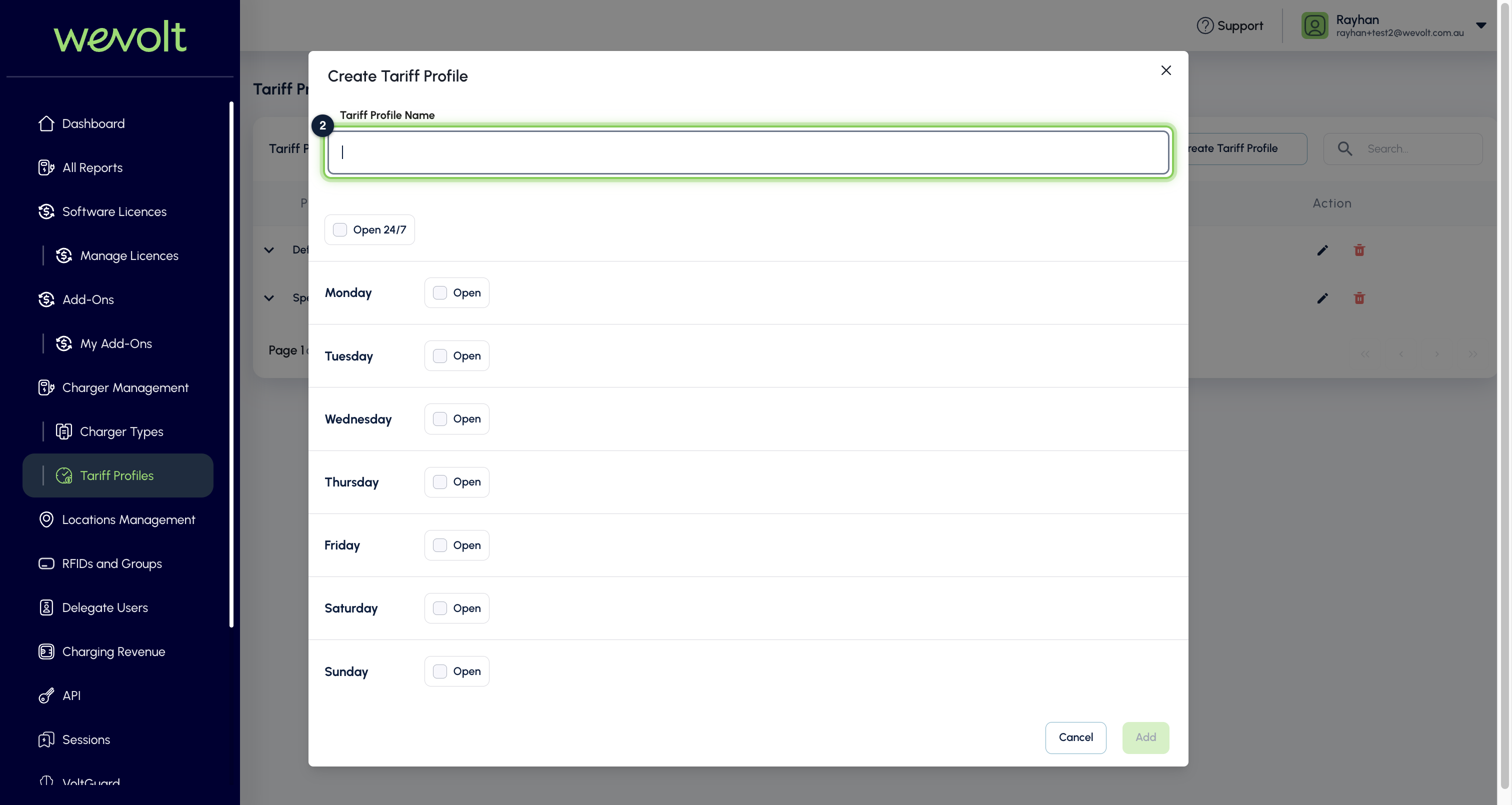Image resolution: width=1512 pixels, height=805 pixels.
Task: Click the Support question mark icon
Action: tap(1205, 26)
